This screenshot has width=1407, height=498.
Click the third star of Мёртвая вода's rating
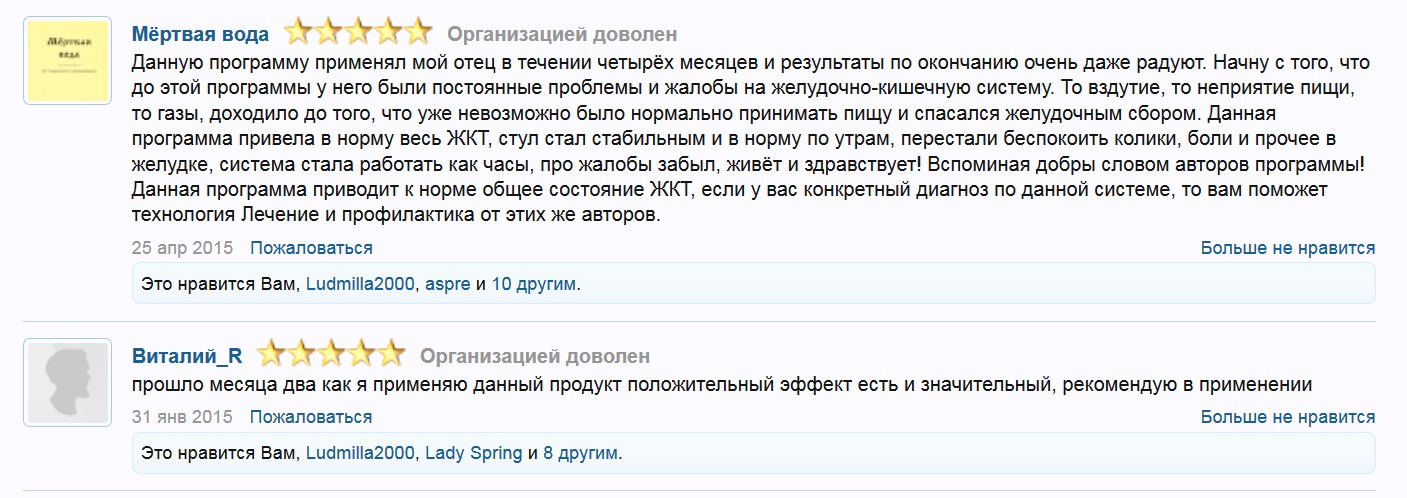(x=358, y=34)
